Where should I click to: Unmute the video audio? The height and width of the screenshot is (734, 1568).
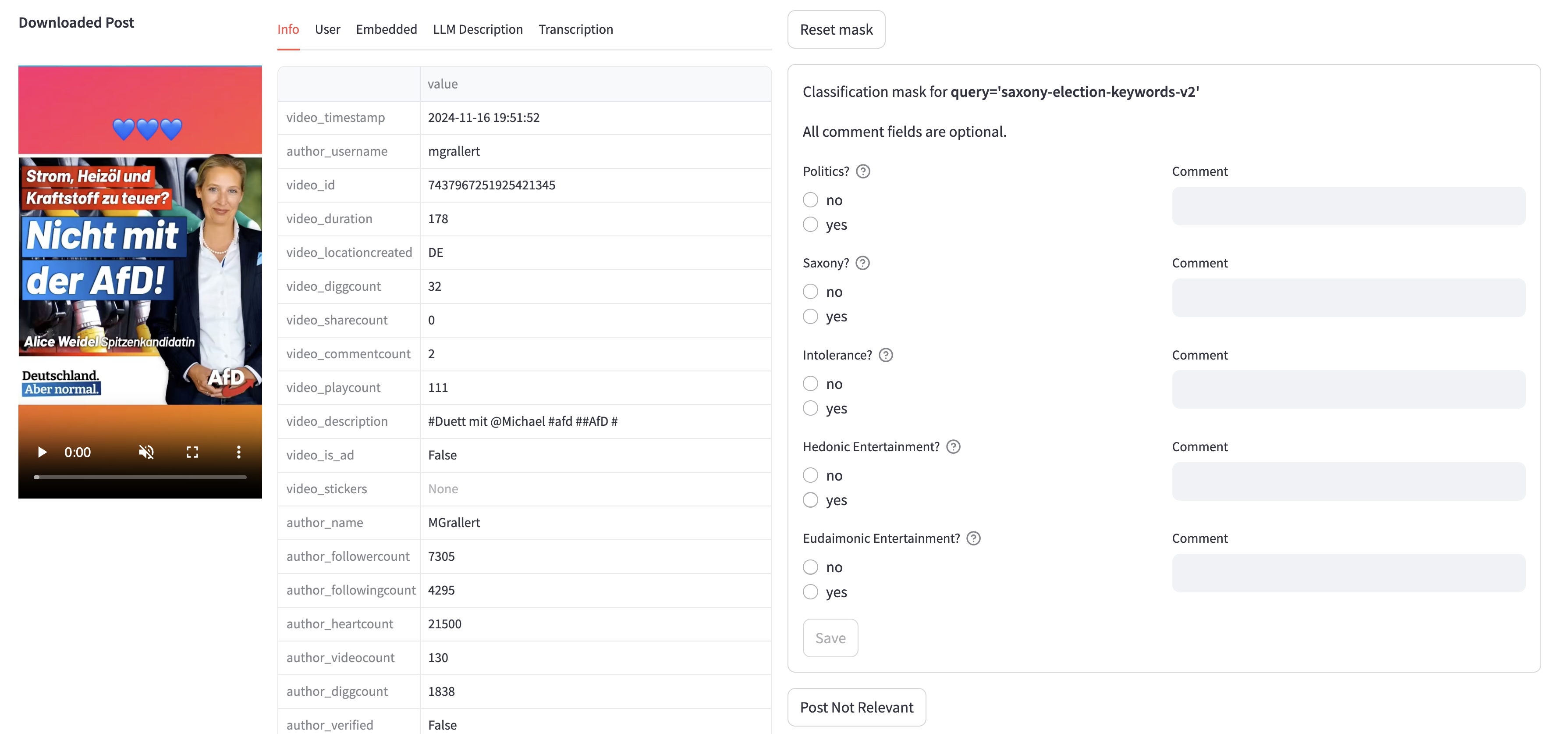tap(146, 452)
